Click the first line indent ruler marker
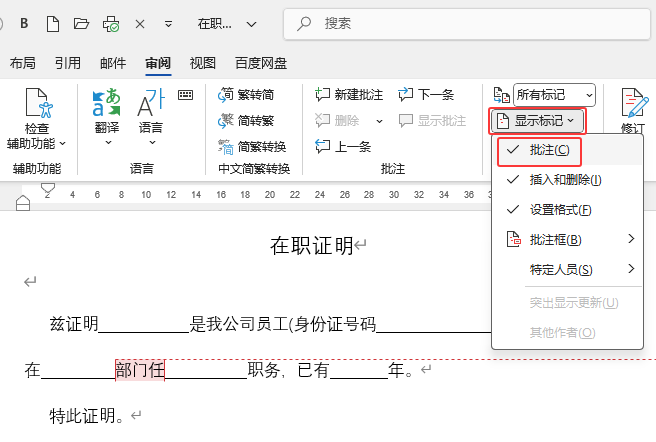 pyautogui.click(x=48, y=188)
